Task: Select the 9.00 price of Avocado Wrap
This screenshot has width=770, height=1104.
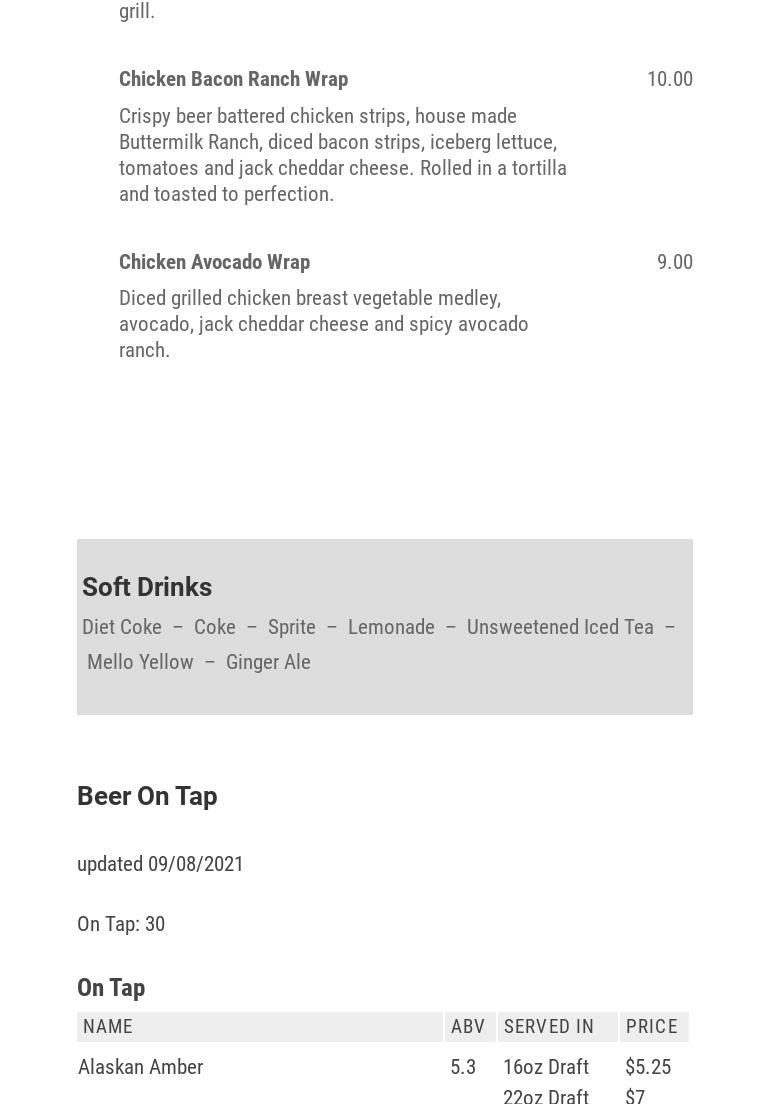Action: (x=674, y=262)
